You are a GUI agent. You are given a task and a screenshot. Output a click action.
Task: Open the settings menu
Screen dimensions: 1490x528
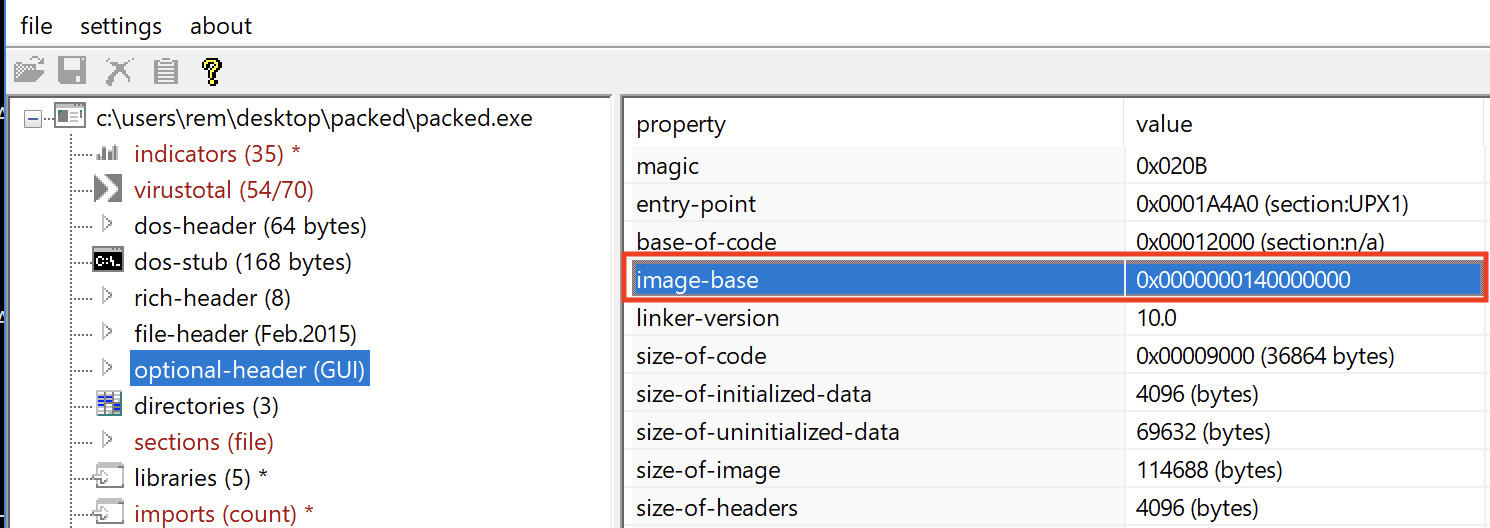[121, 26]
